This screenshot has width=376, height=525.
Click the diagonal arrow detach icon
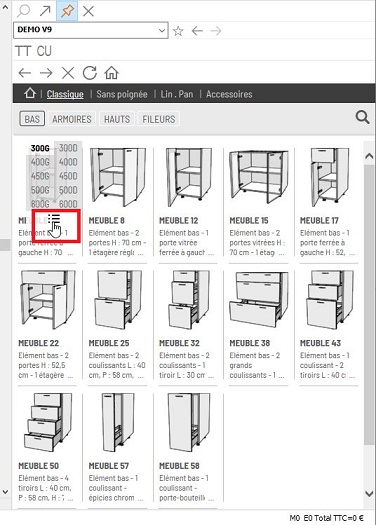[x=45, y=11]
